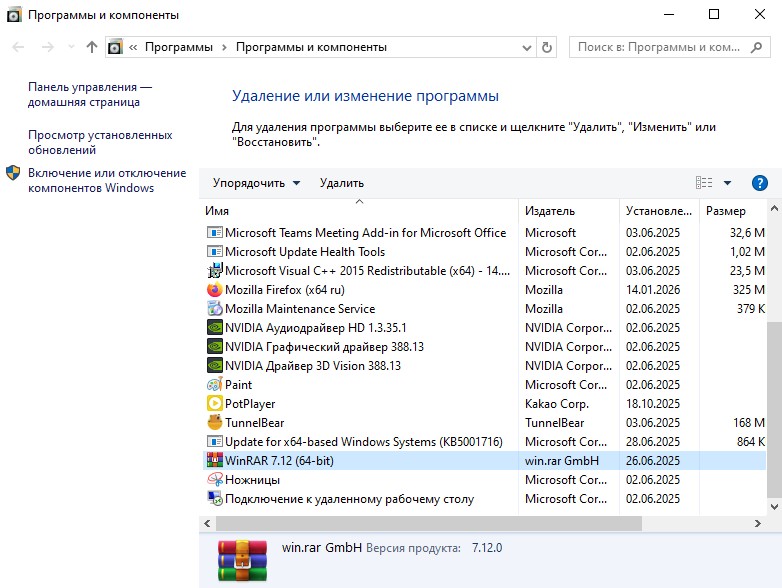Click the search field Поиск в Программы

pyautogui.click(x=660, y=47)
